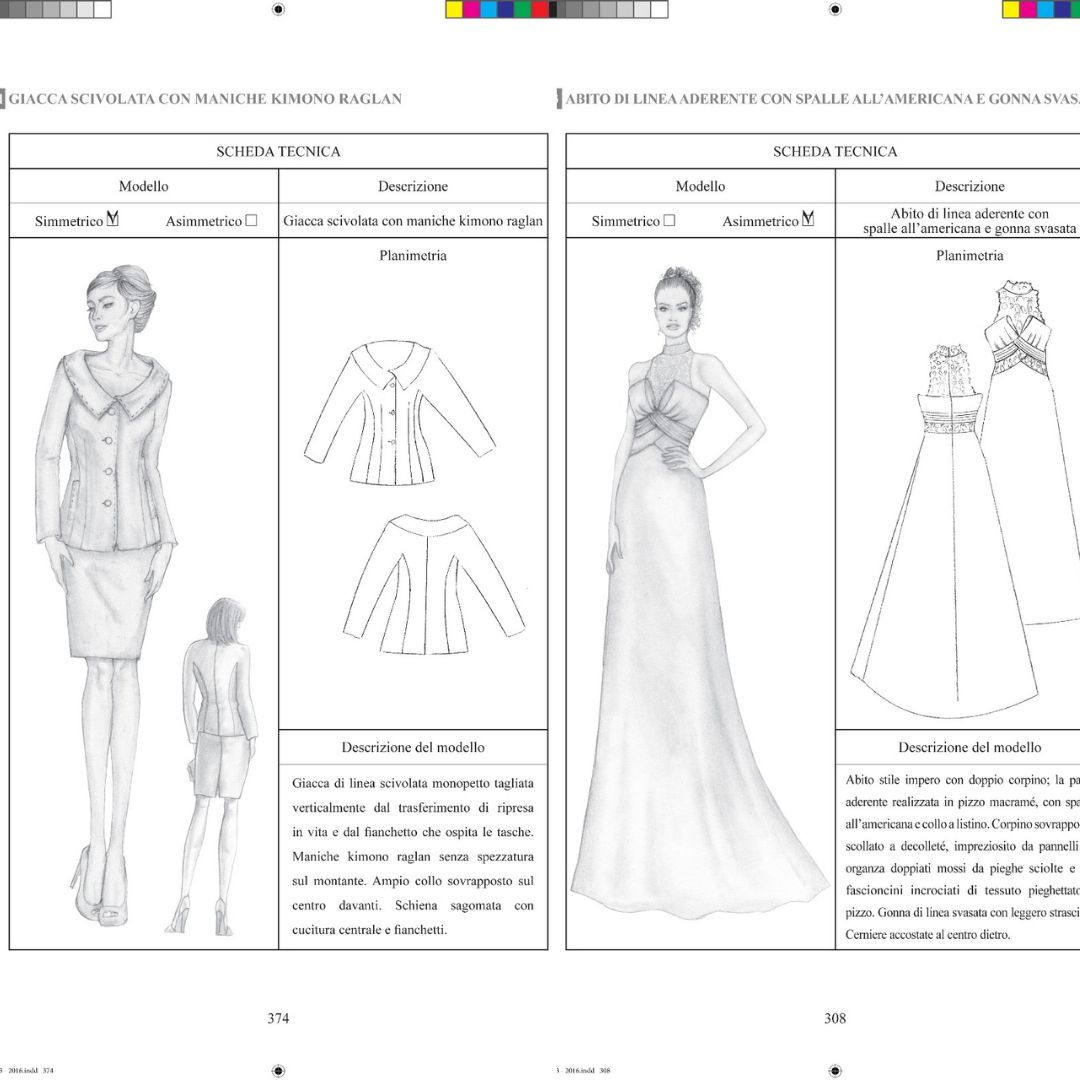
Task: Click the "Modello" header on the jacket sheet
Action: [x=143, y=186]
